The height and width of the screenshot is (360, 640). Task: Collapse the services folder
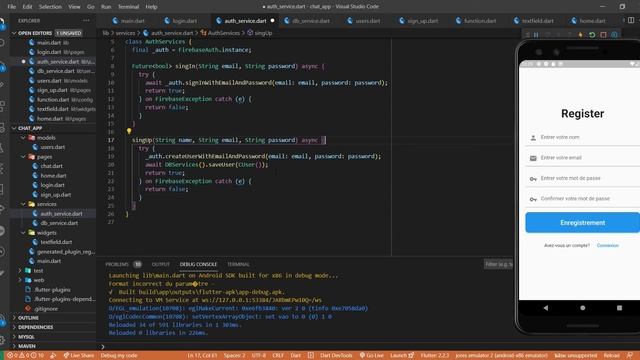click(23, 204)
